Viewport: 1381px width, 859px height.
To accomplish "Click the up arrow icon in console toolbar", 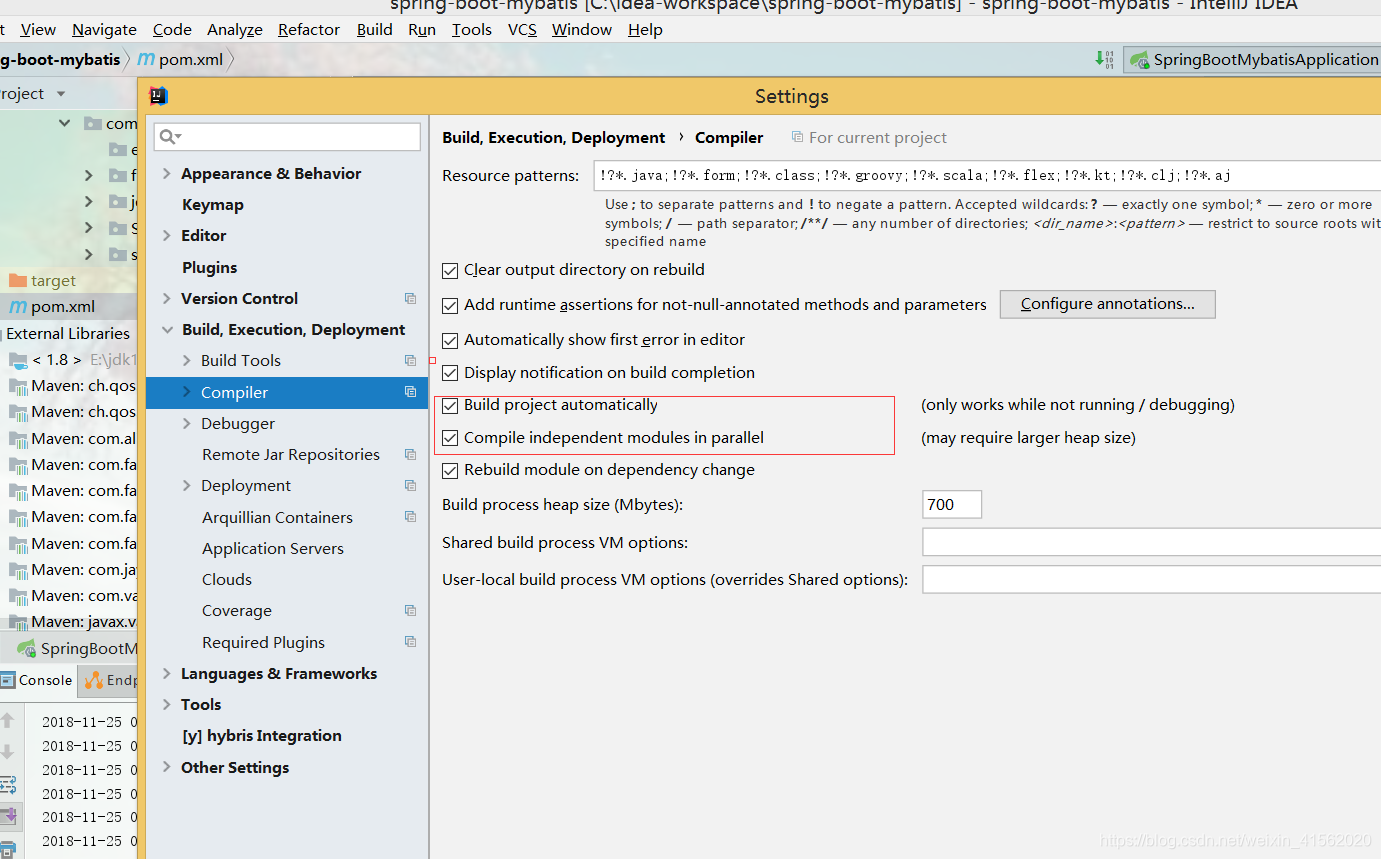I will point(7,720).
